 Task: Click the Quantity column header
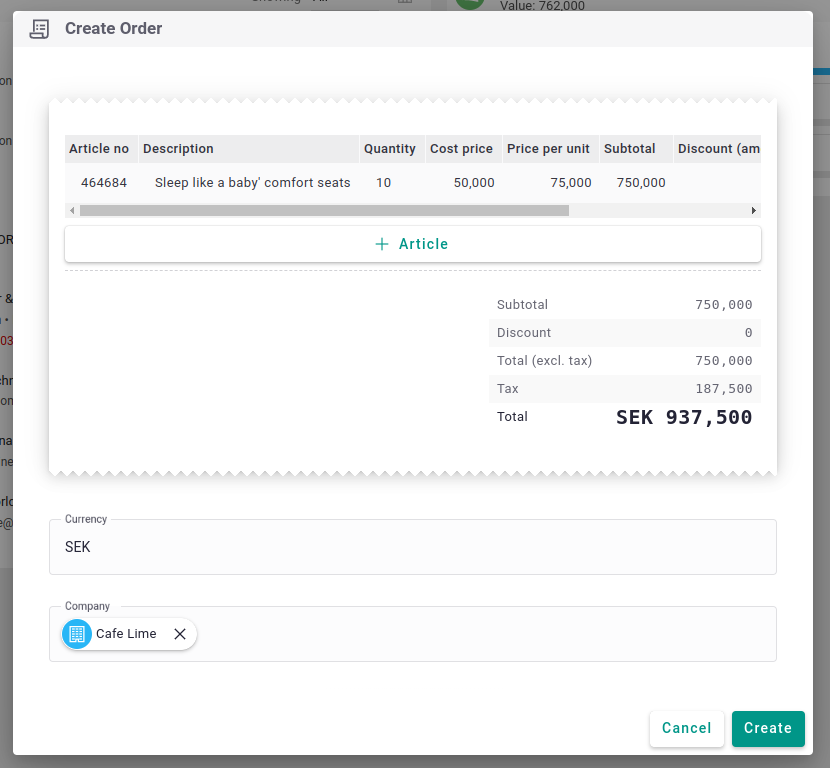pos(389,149)
